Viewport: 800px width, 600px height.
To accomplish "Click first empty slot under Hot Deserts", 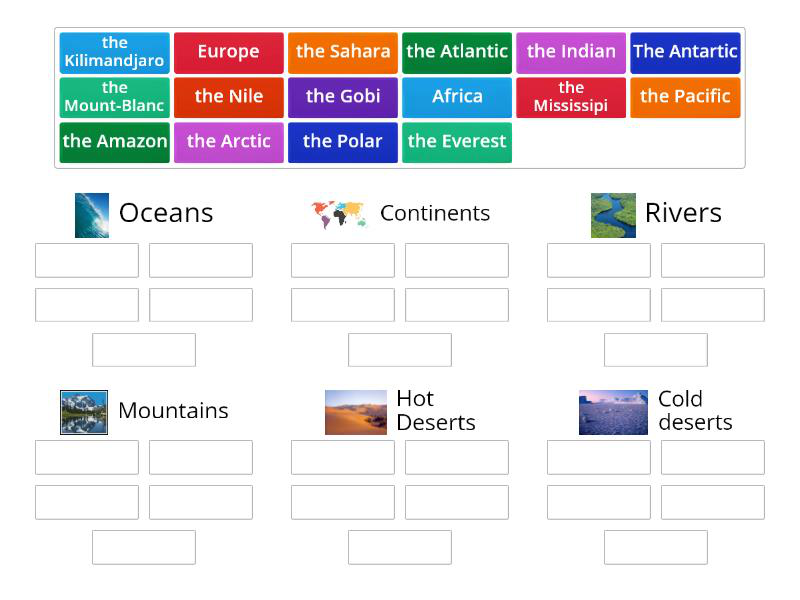I will point(343,457).
